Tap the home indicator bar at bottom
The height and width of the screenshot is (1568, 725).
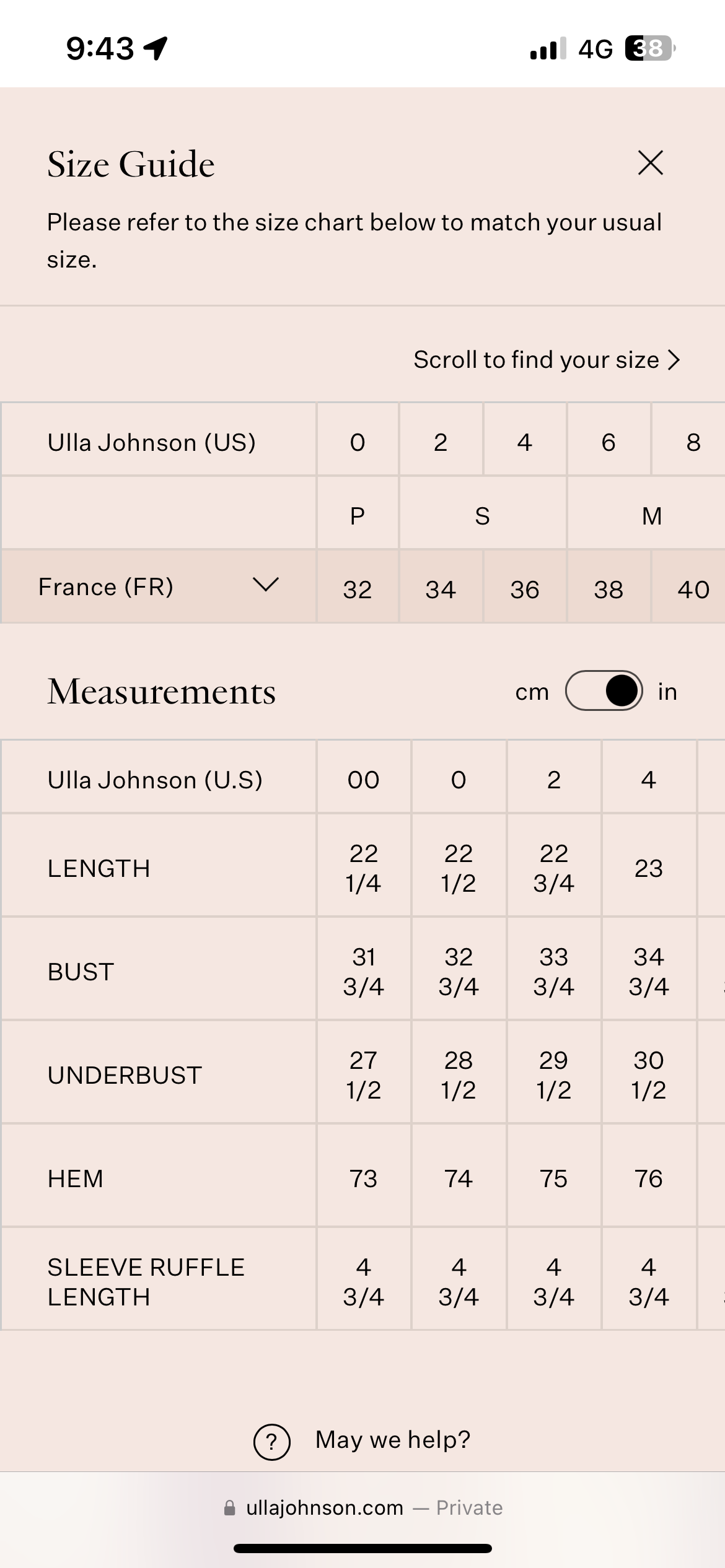click(x=362, y=1548)
